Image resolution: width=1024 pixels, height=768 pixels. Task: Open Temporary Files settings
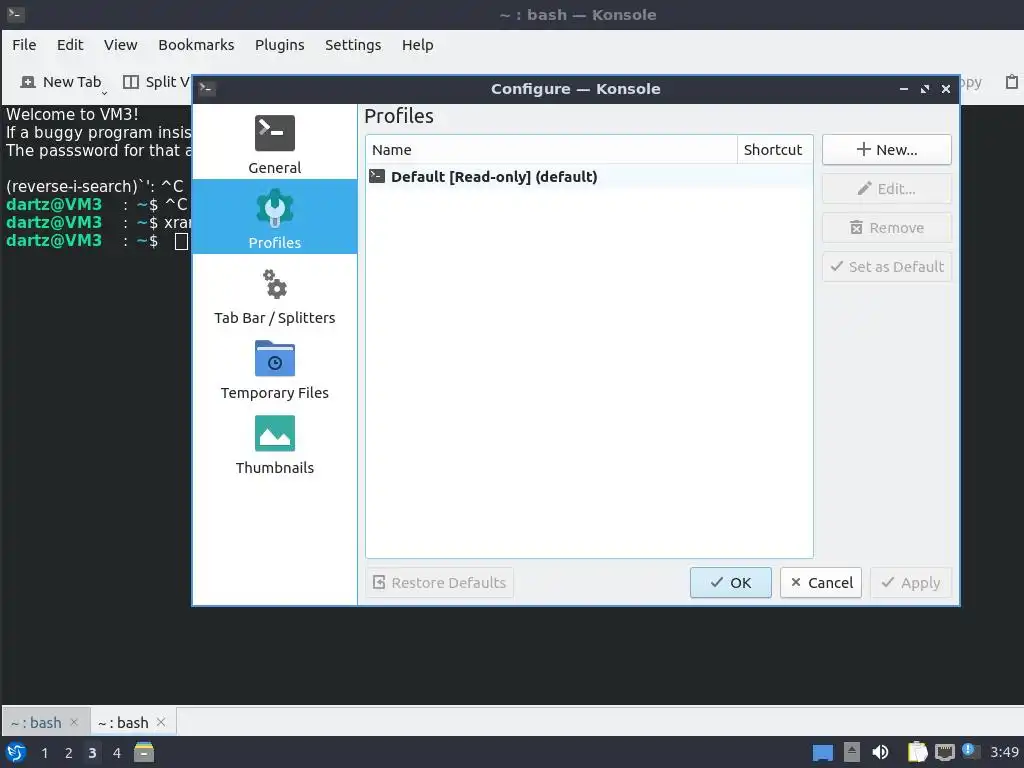(274, 370)
